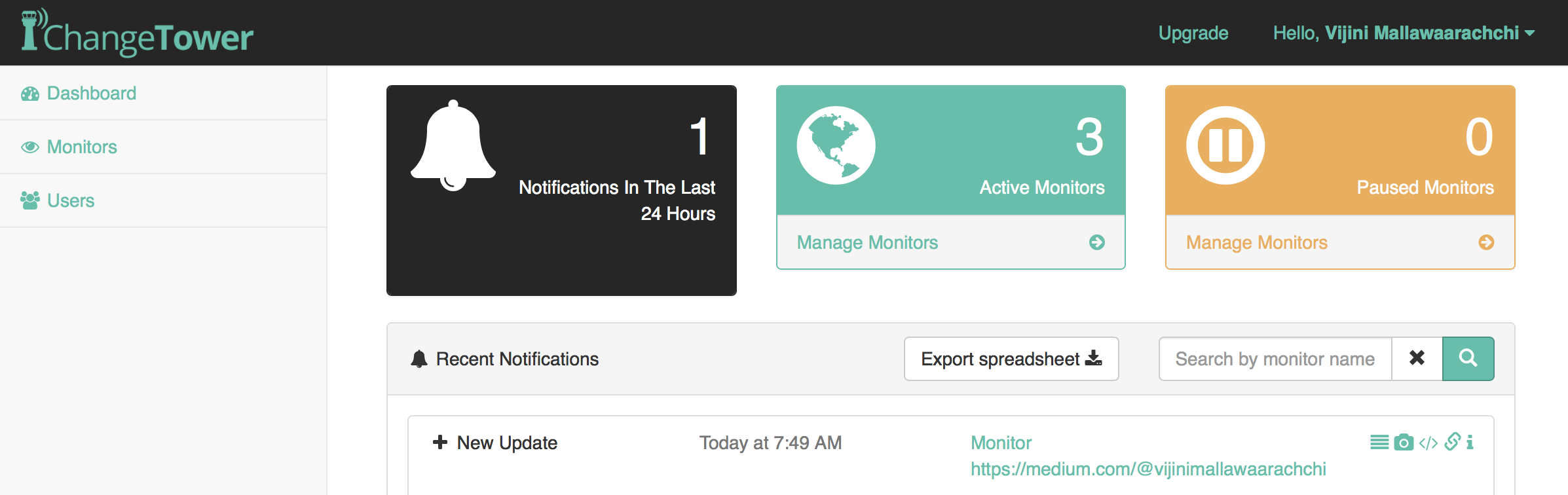The width and height of the screenshot is (1568, 495).
Task: Click the magnifying glass search button
Action: 1468,359
